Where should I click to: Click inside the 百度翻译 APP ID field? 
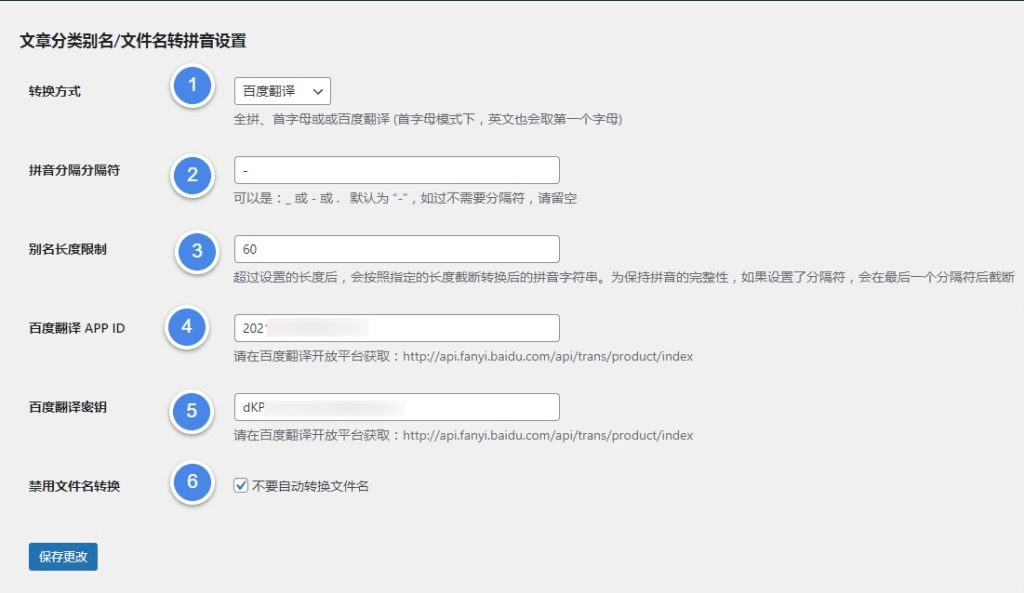pyautogui.click(x=396, y=327)
